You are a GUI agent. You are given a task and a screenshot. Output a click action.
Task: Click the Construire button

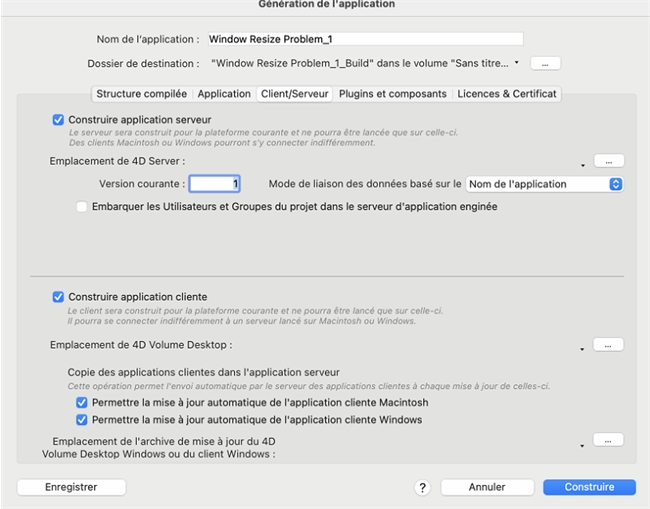[589, 487]
